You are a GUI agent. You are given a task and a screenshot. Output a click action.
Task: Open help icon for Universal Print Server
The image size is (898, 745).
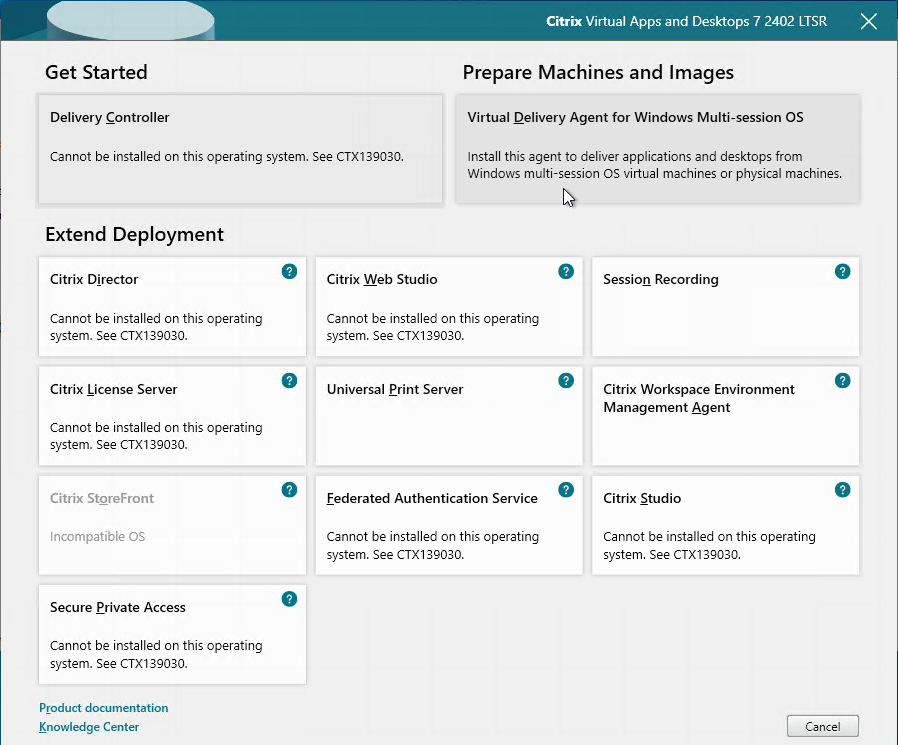pyautogui.click(x=566, y=381)
